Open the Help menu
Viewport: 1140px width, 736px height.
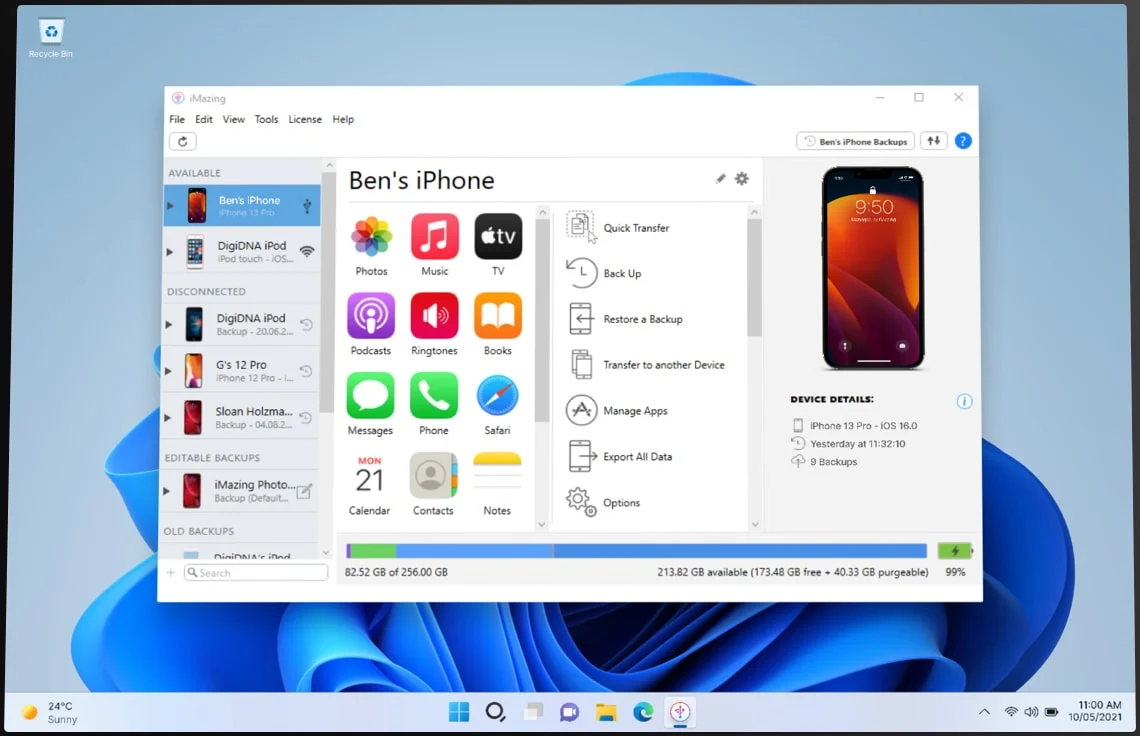point(343,119)
